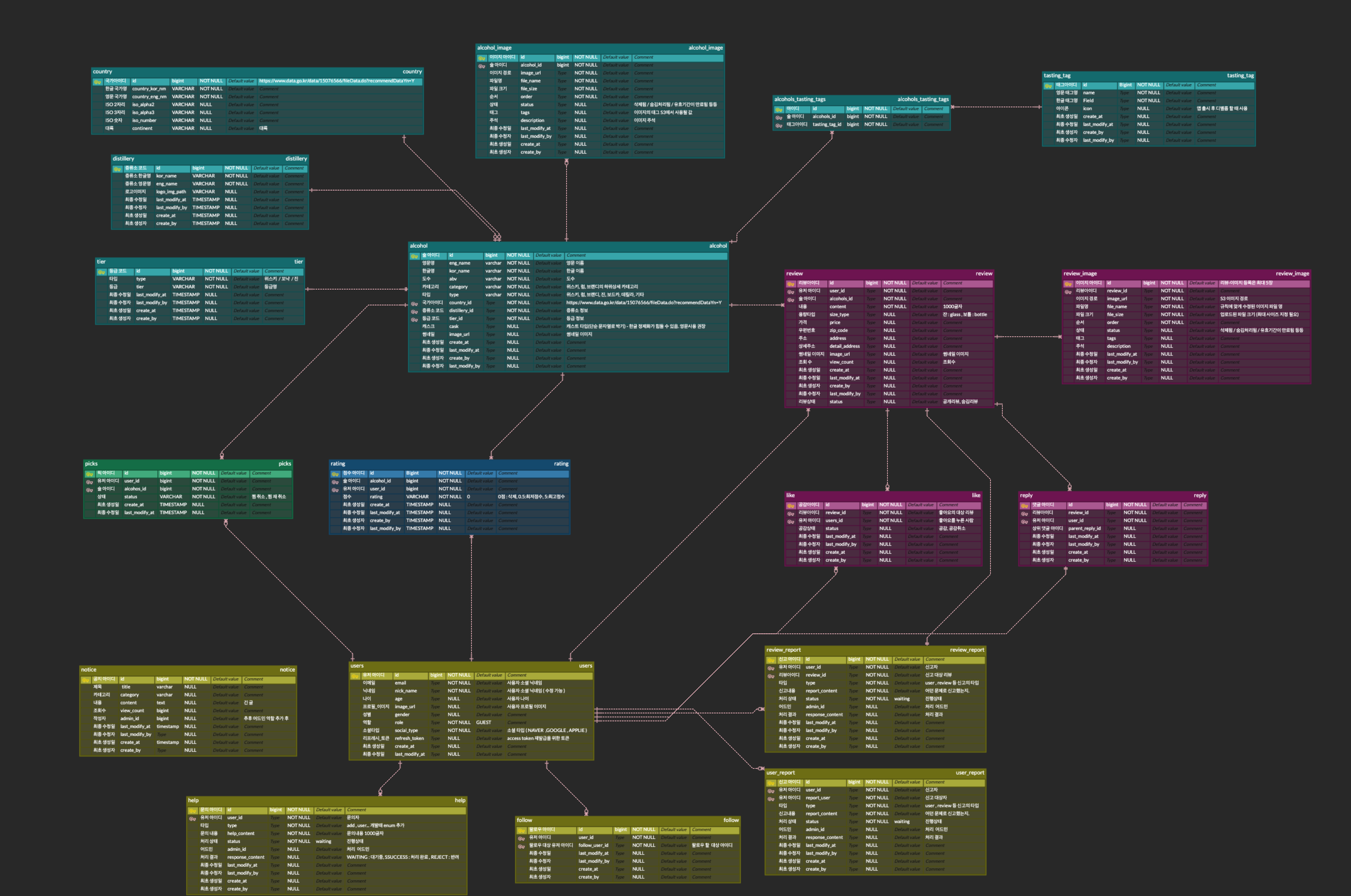Viewport: 1351px width, 896px height.
Task: Click the data.go.kr URL comment in country table
Action: coord(337,81)
